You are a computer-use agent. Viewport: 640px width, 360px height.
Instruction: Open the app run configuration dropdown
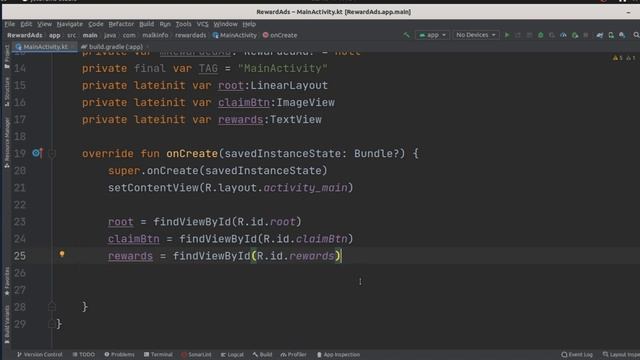point(432,35)
